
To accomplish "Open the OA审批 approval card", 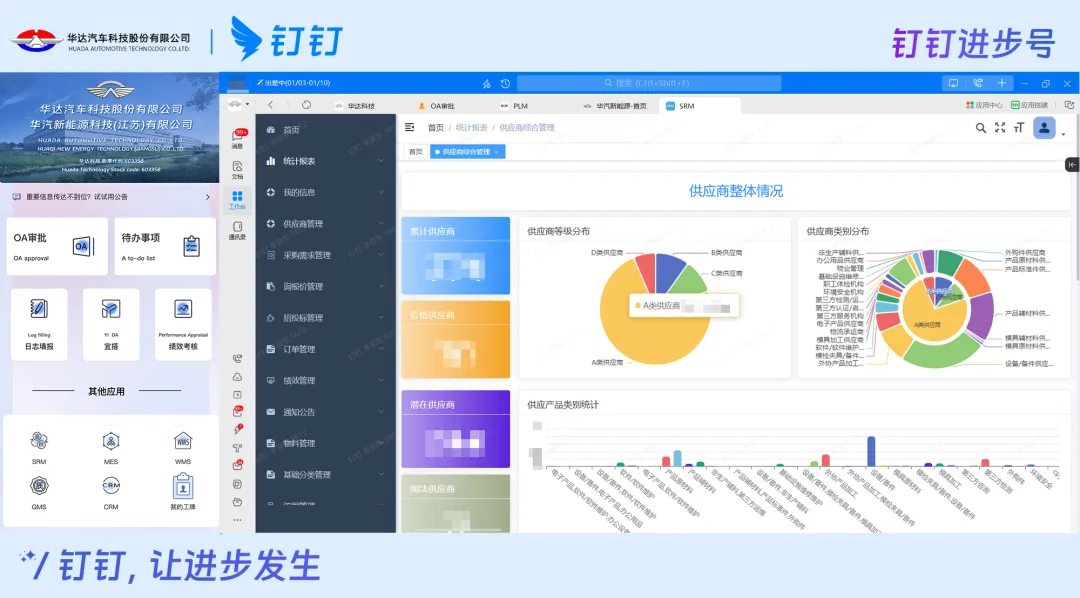I will (57, 247).
